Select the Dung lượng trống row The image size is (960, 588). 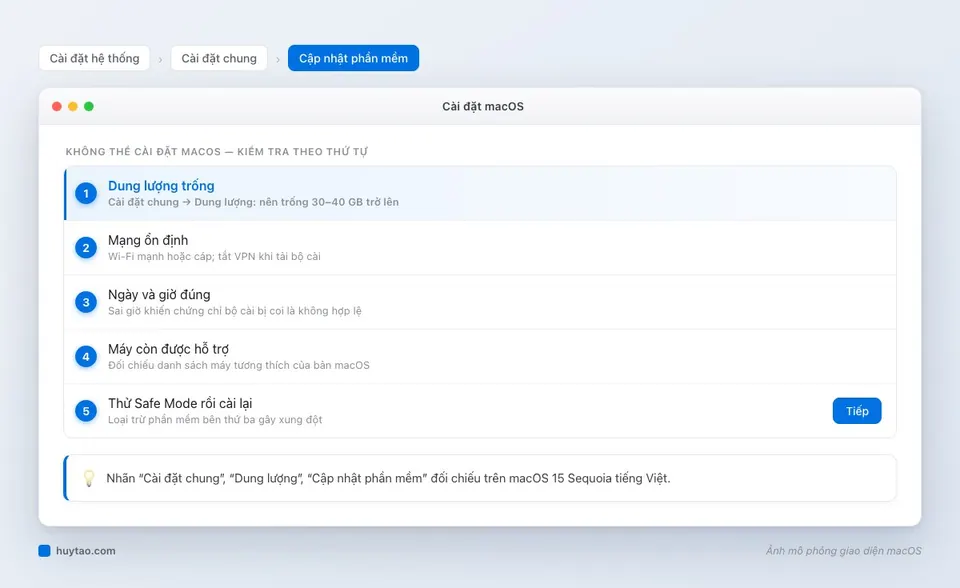click(480, 194)
